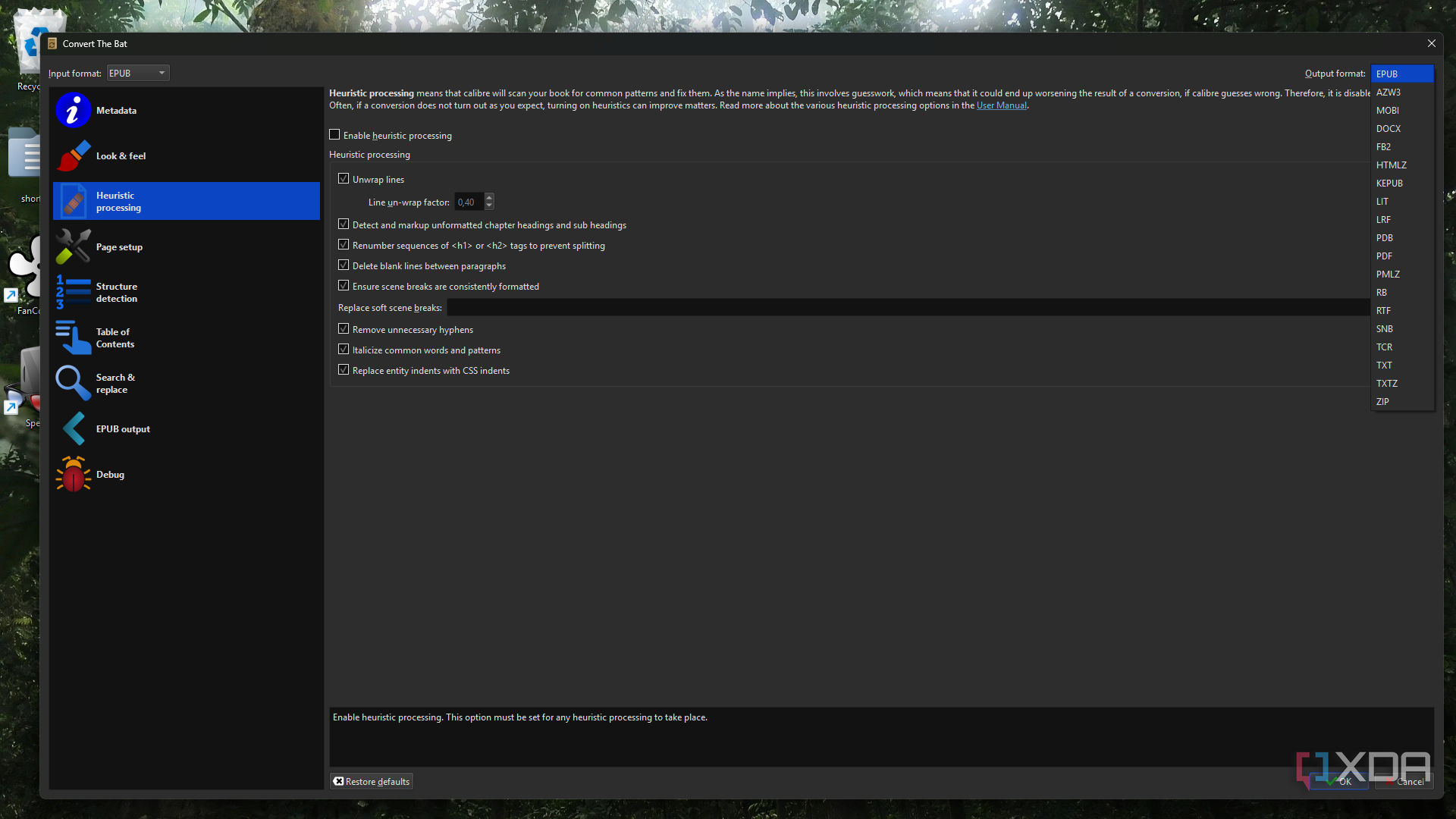The image size is (1456, 819).
Task: Click the Replace soft scene breaks field
Action: tap(908, 307)
